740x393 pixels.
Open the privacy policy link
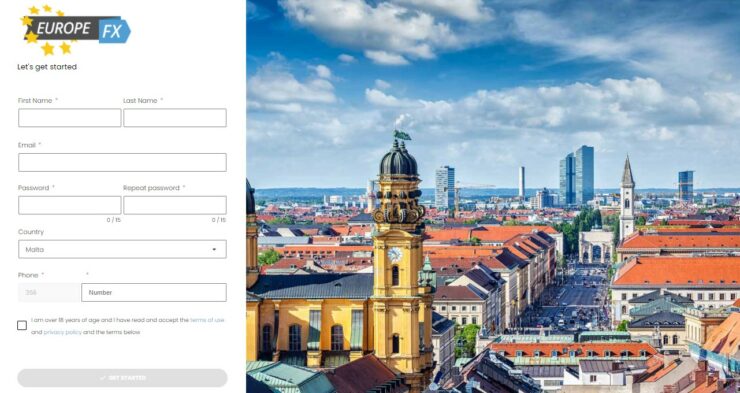coord(63,332)
